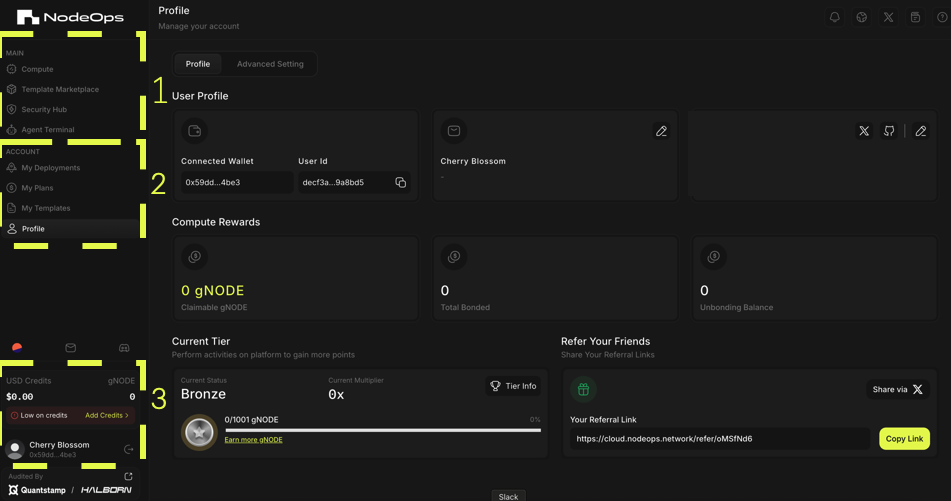Click Add Credits
Screen dimensions: 951x501
click(107, 415)
